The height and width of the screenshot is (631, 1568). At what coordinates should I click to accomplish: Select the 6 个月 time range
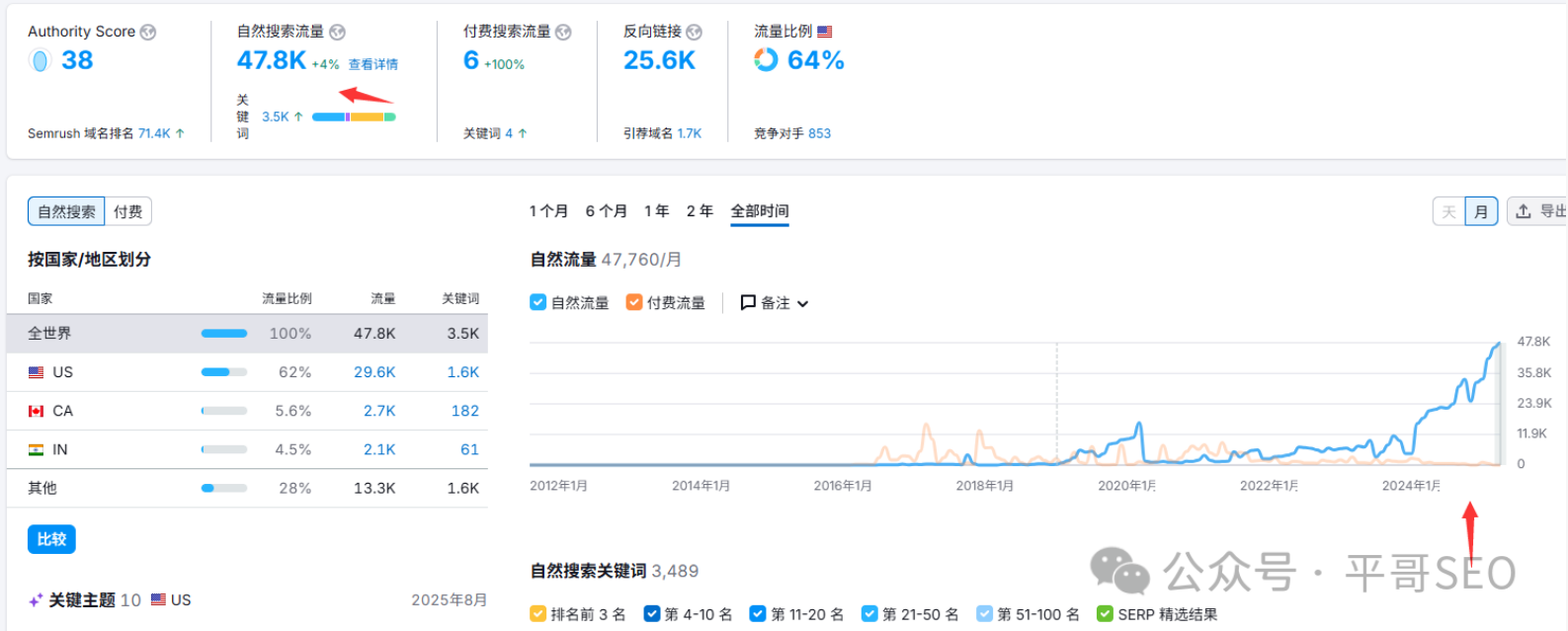coord(606,210)
